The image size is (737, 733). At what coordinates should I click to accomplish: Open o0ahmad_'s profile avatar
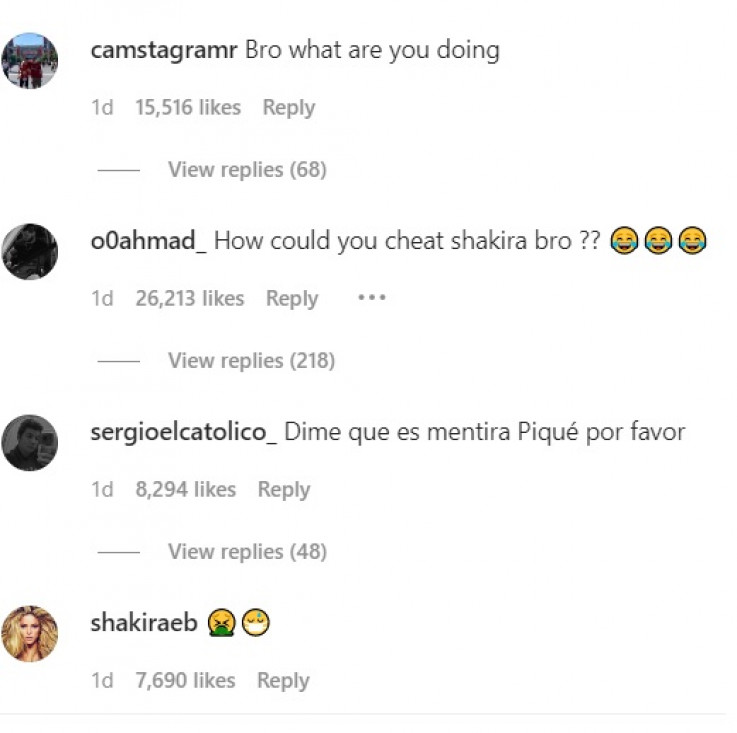30,251
